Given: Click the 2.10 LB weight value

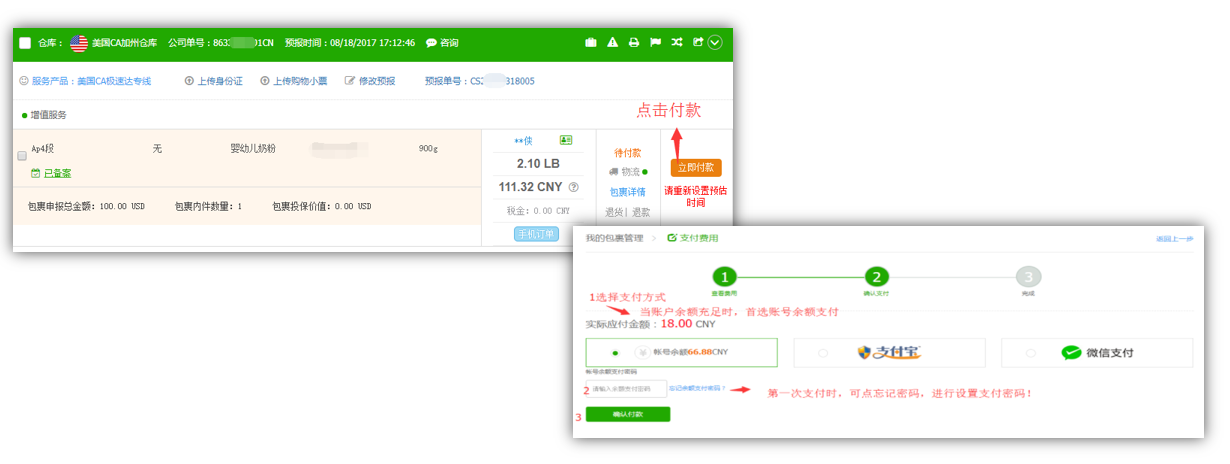Looking at the screenshot, I should coord(537,163).
